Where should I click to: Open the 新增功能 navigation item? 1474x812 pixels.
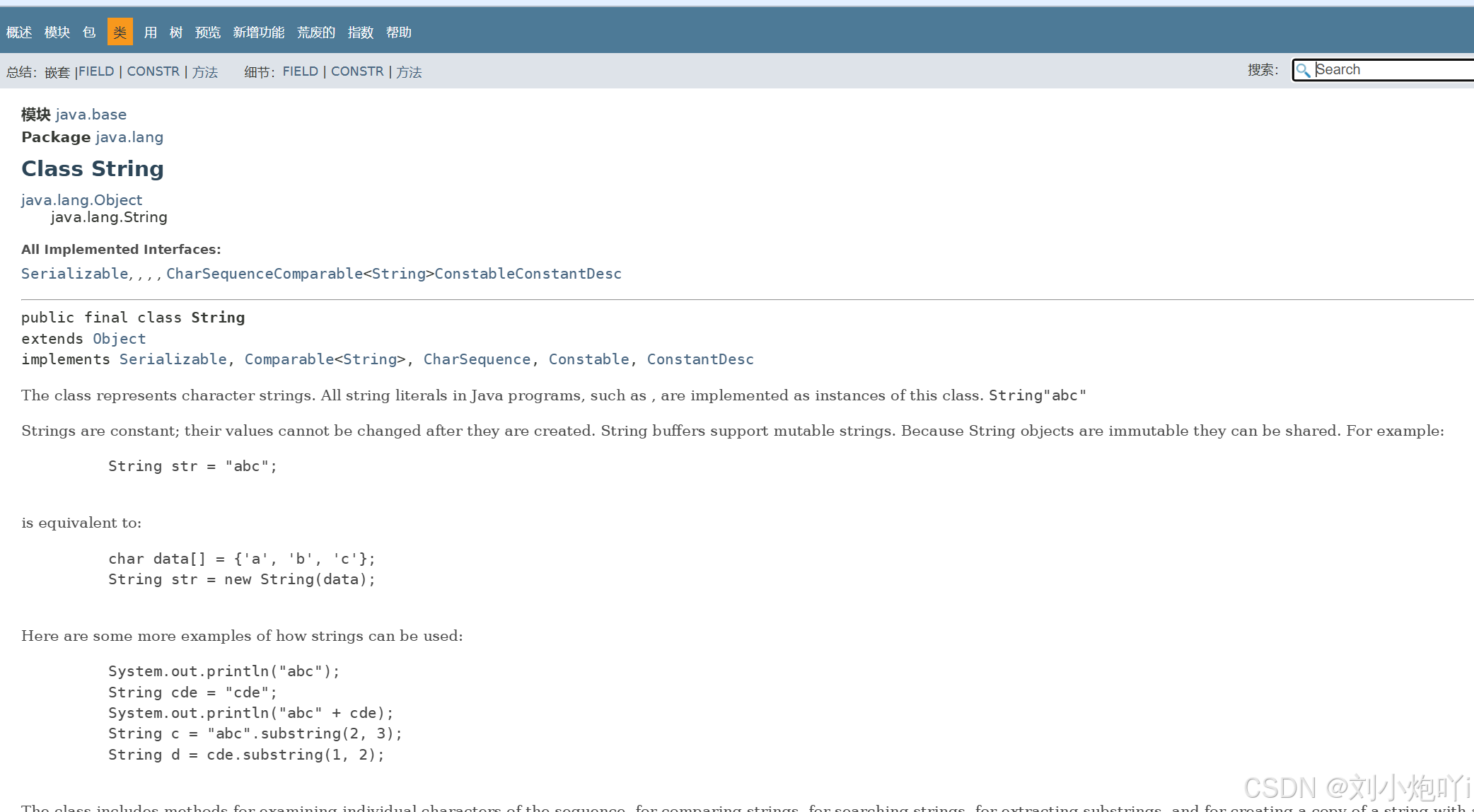pos(259,32)
